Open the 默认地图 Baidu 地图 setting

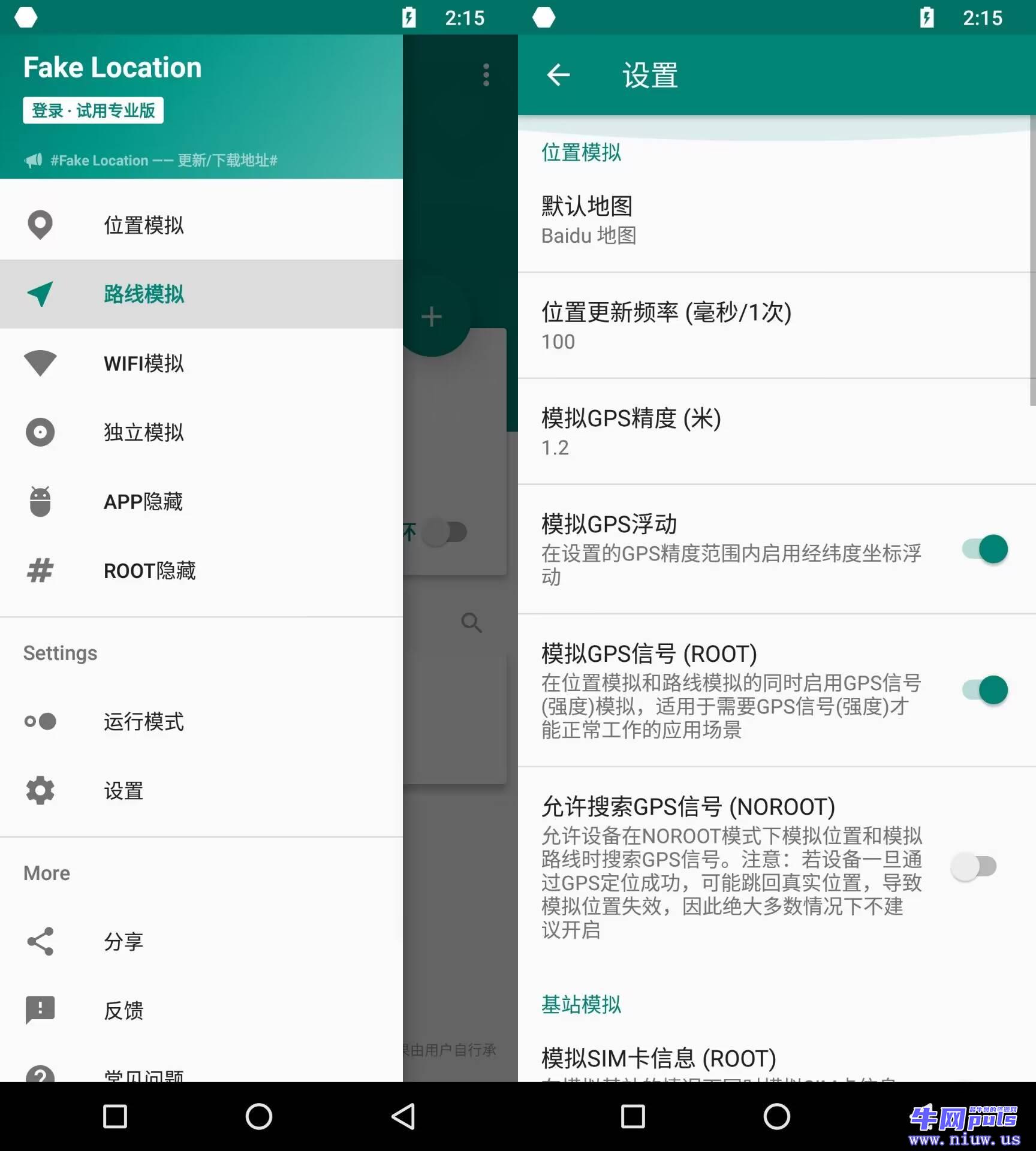point(777,219)
